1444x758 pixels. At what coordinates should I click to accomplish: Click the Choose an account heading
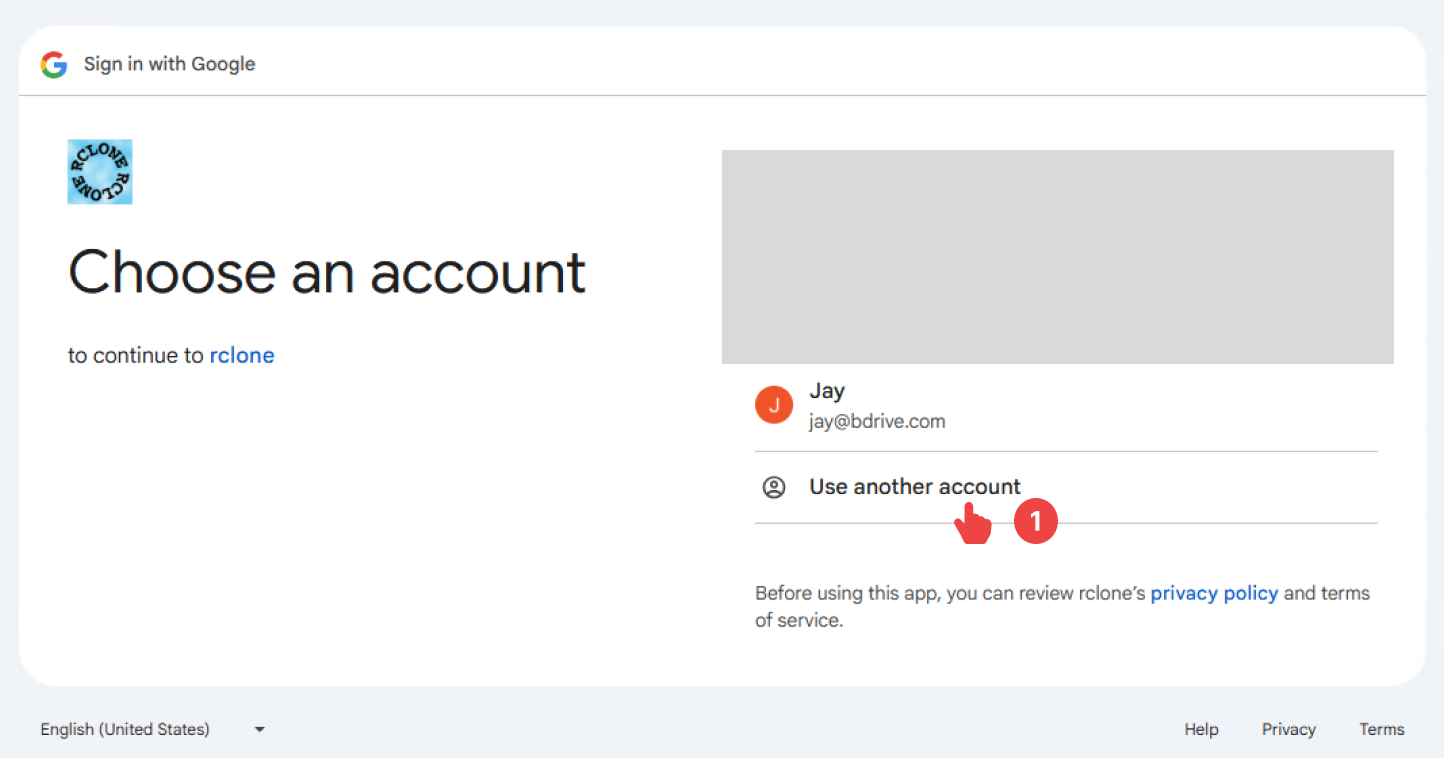[x=326, y=272]
